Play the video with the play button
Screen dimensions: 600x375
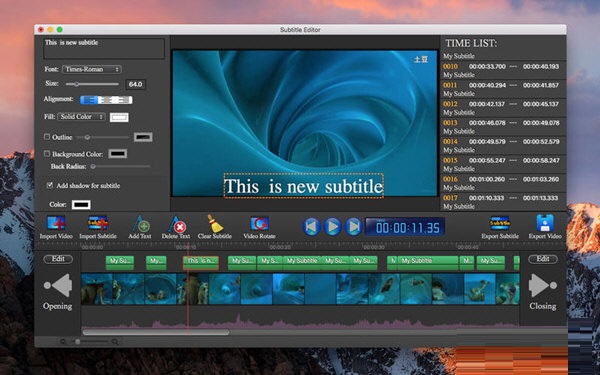[333, 227]
